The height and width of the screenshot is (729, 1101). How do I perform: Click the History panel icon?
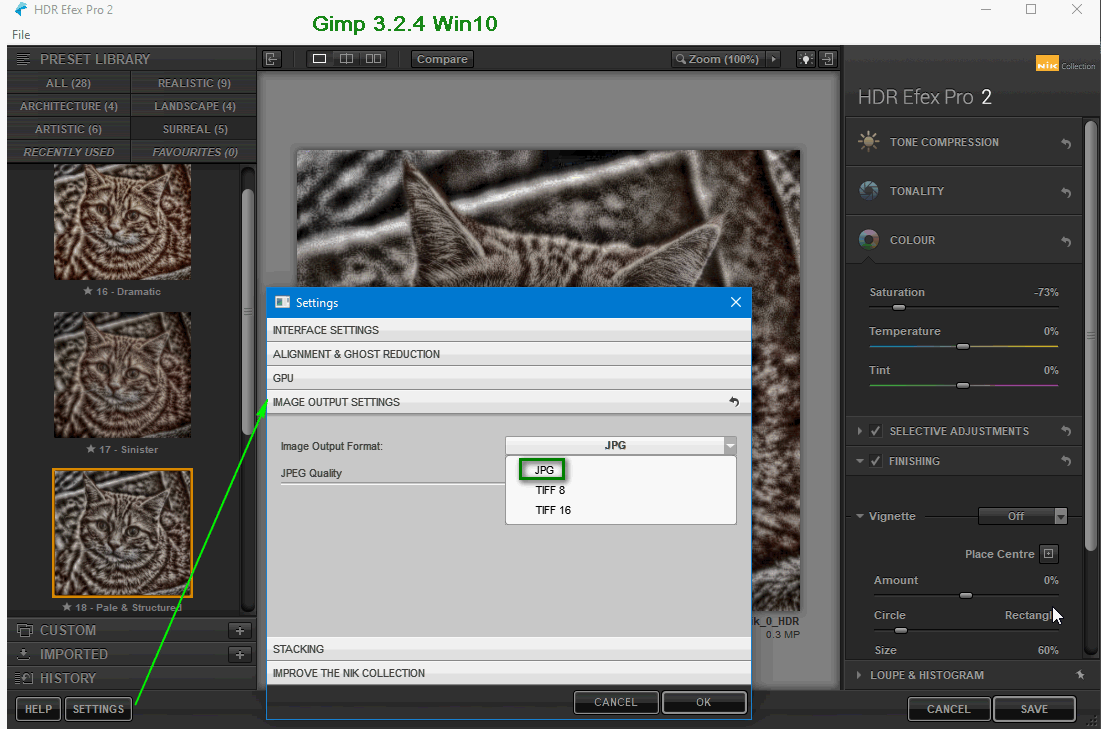coord(25,678)
